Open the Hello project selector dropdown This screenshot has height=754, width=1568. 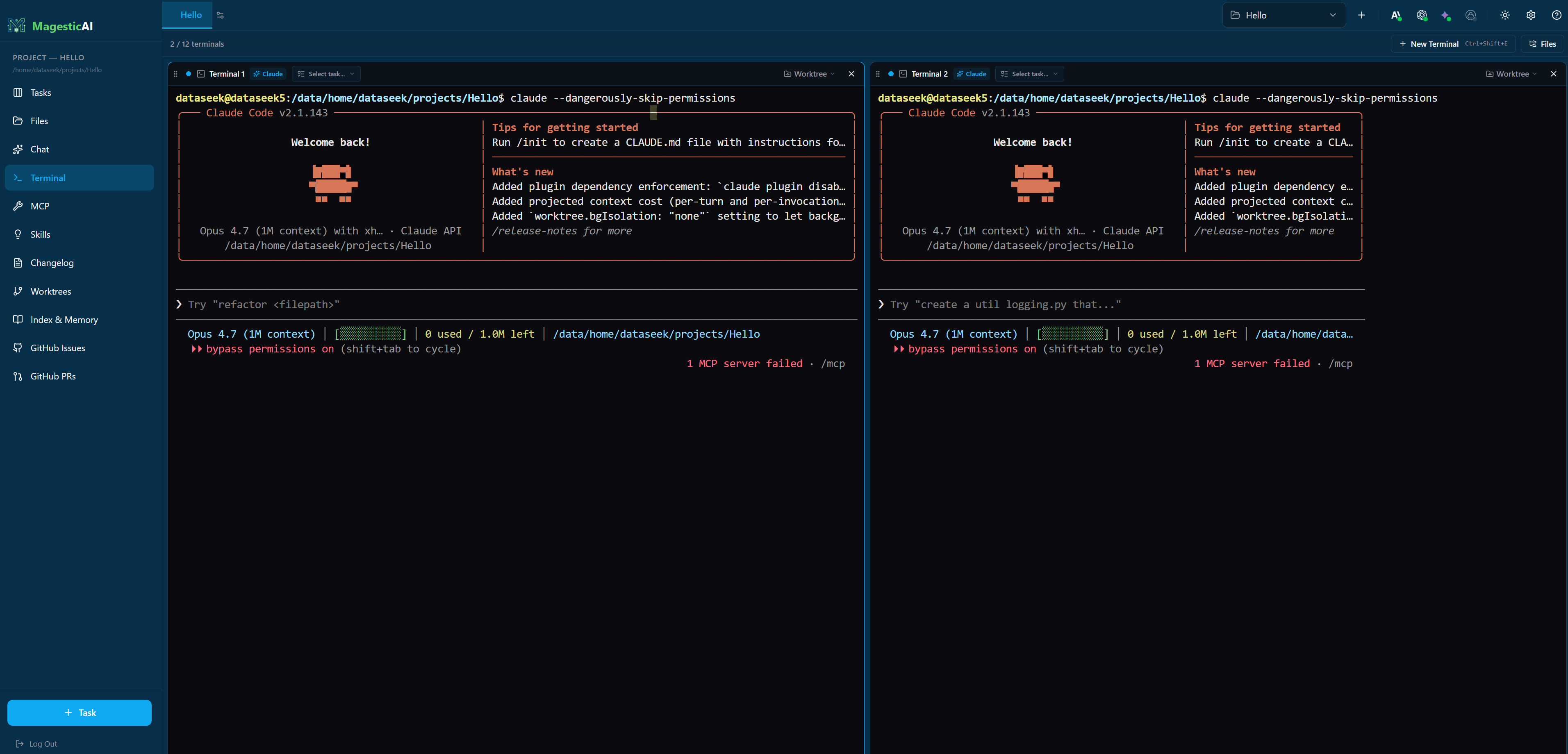pos(1283,15)
